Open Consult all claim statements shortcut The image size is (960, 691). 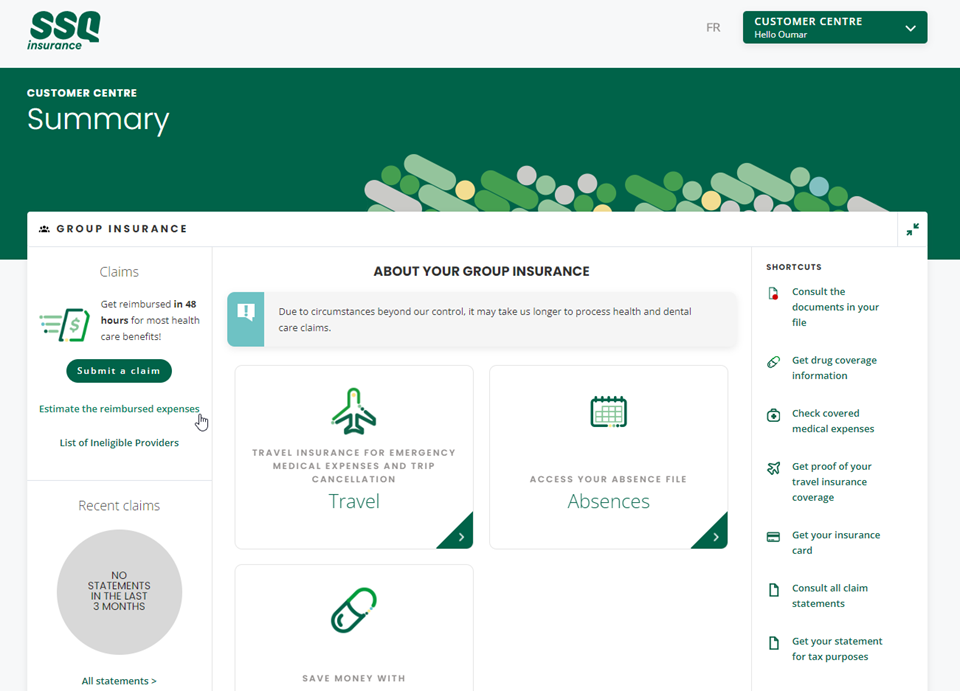pos(830,596)
